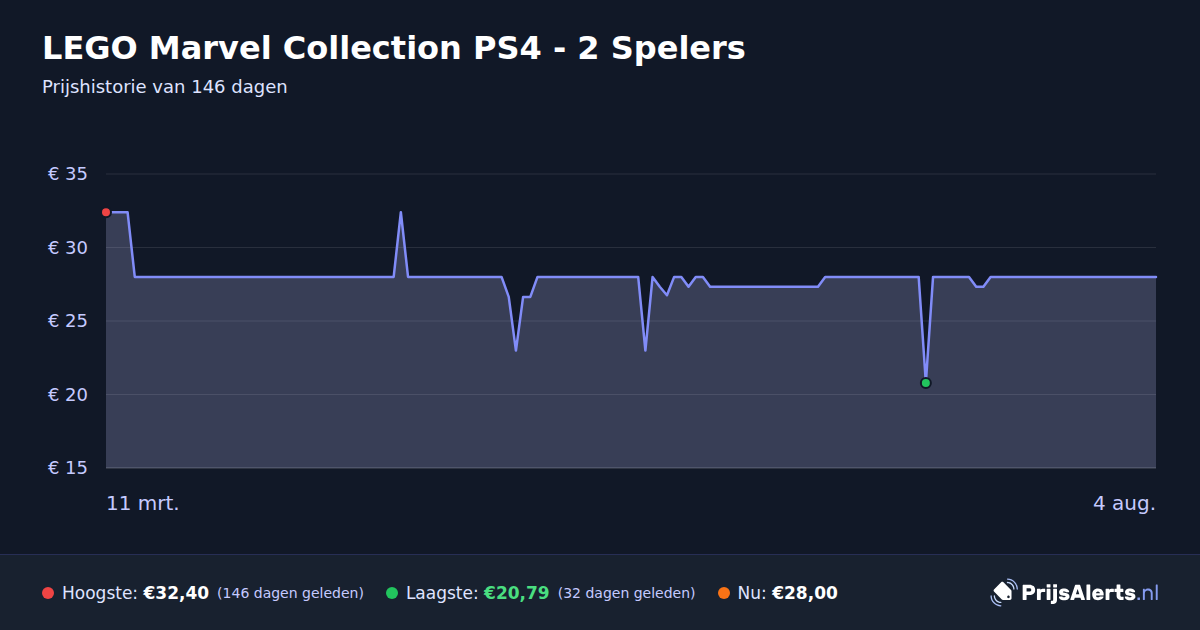Screen dimensions: 1200x630
Task: Click the €20,79 lowest price value
Action: pos(516,593)
